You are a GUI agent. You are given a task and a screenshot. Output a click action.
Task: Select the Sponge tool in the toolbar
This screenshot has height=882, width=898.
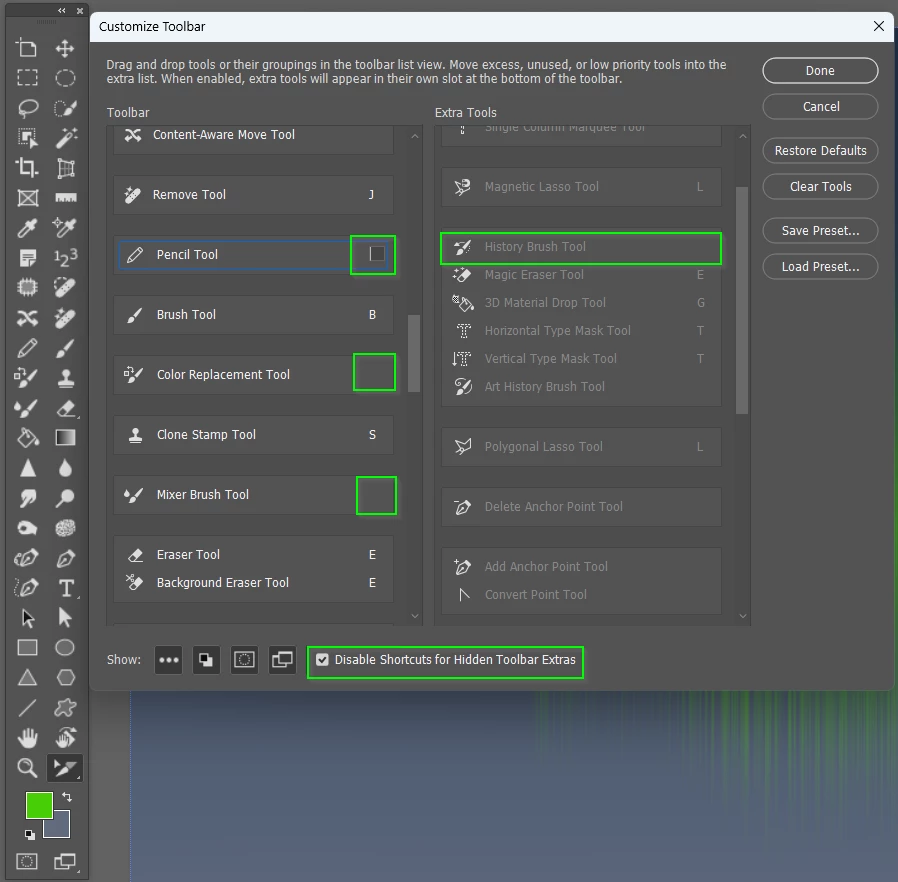click(x=65, y=528)
